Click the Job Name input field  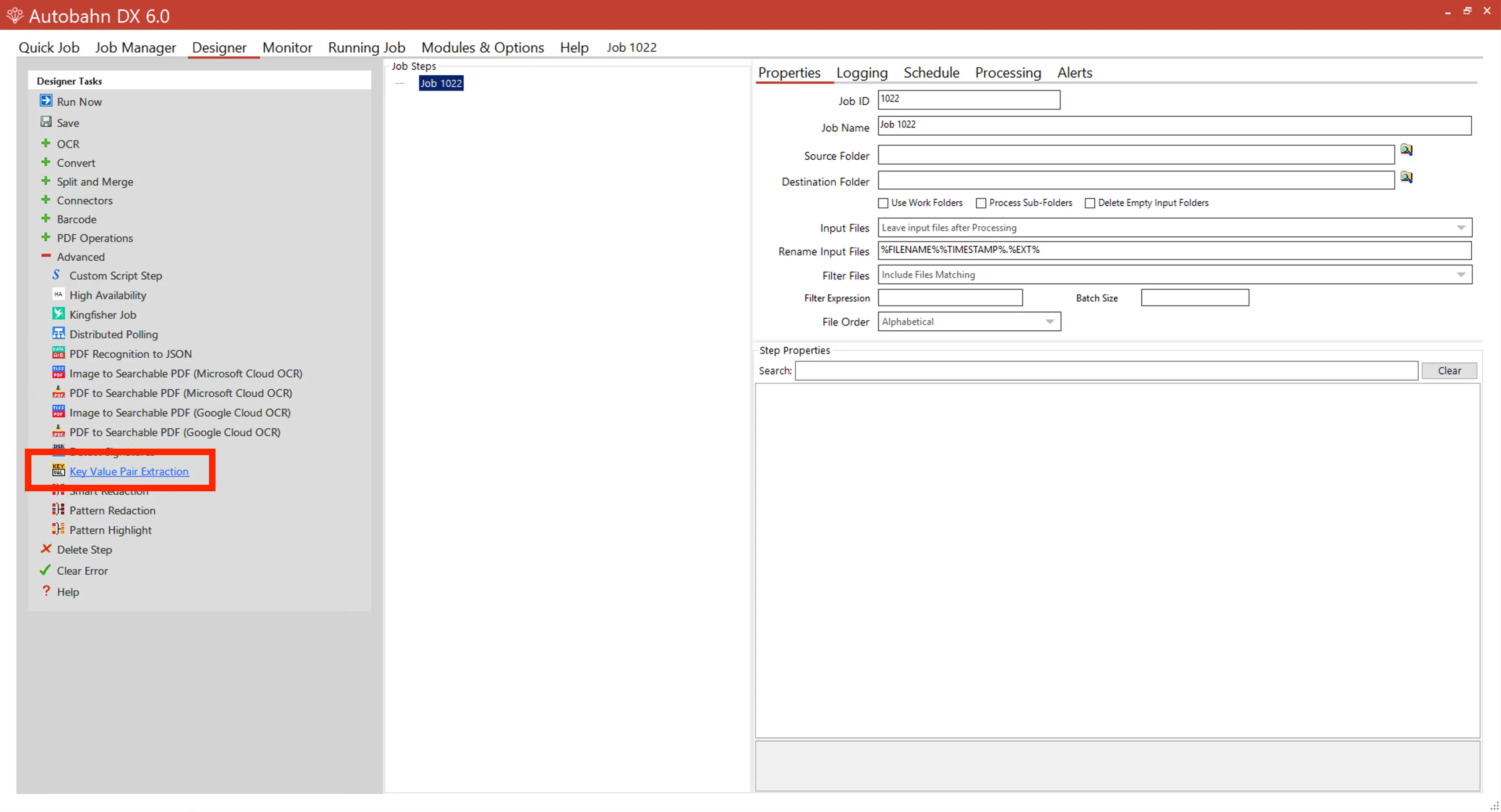click(1175, 126)
